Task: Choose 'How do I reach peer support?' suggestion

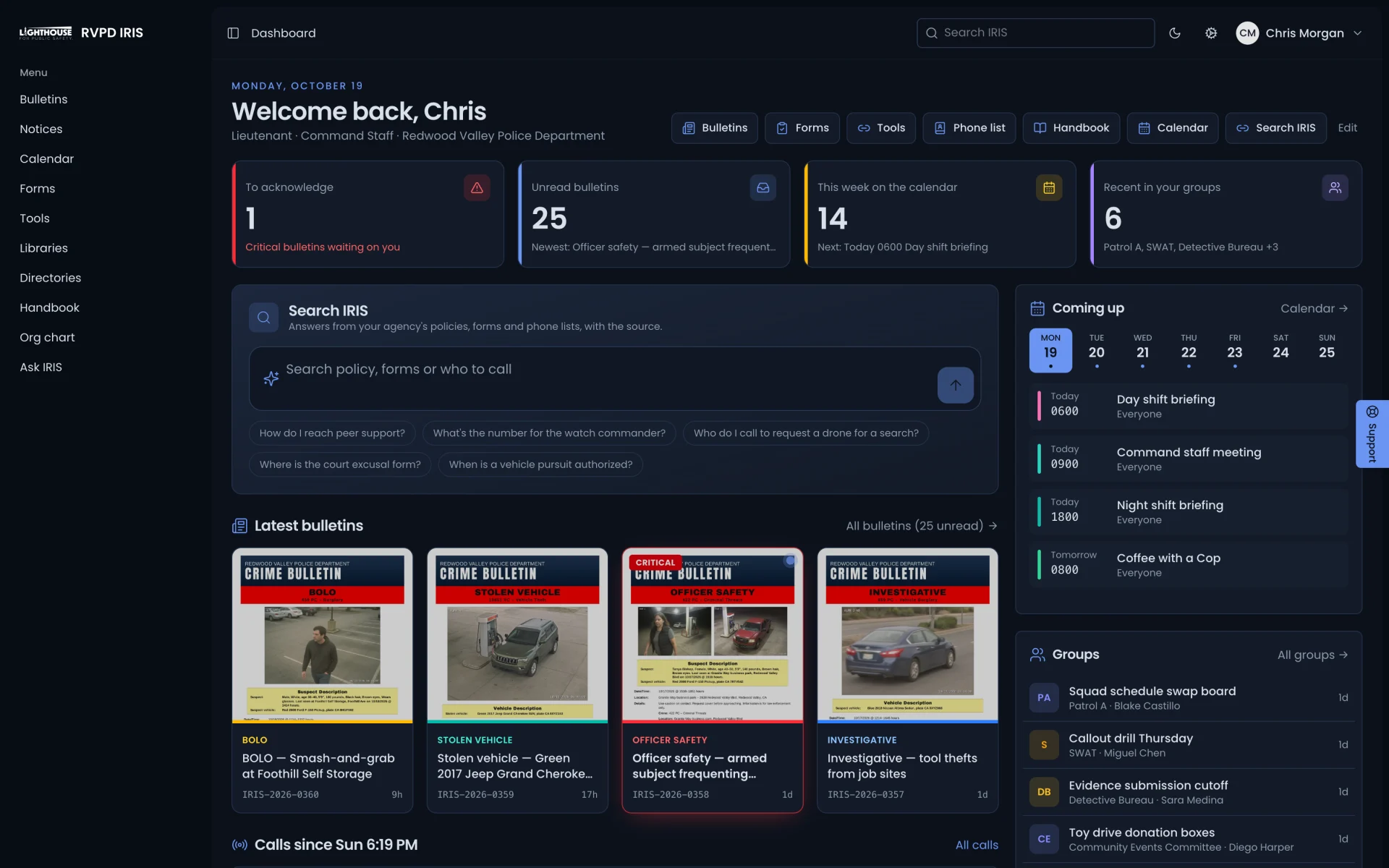Action: pos(332,433)
